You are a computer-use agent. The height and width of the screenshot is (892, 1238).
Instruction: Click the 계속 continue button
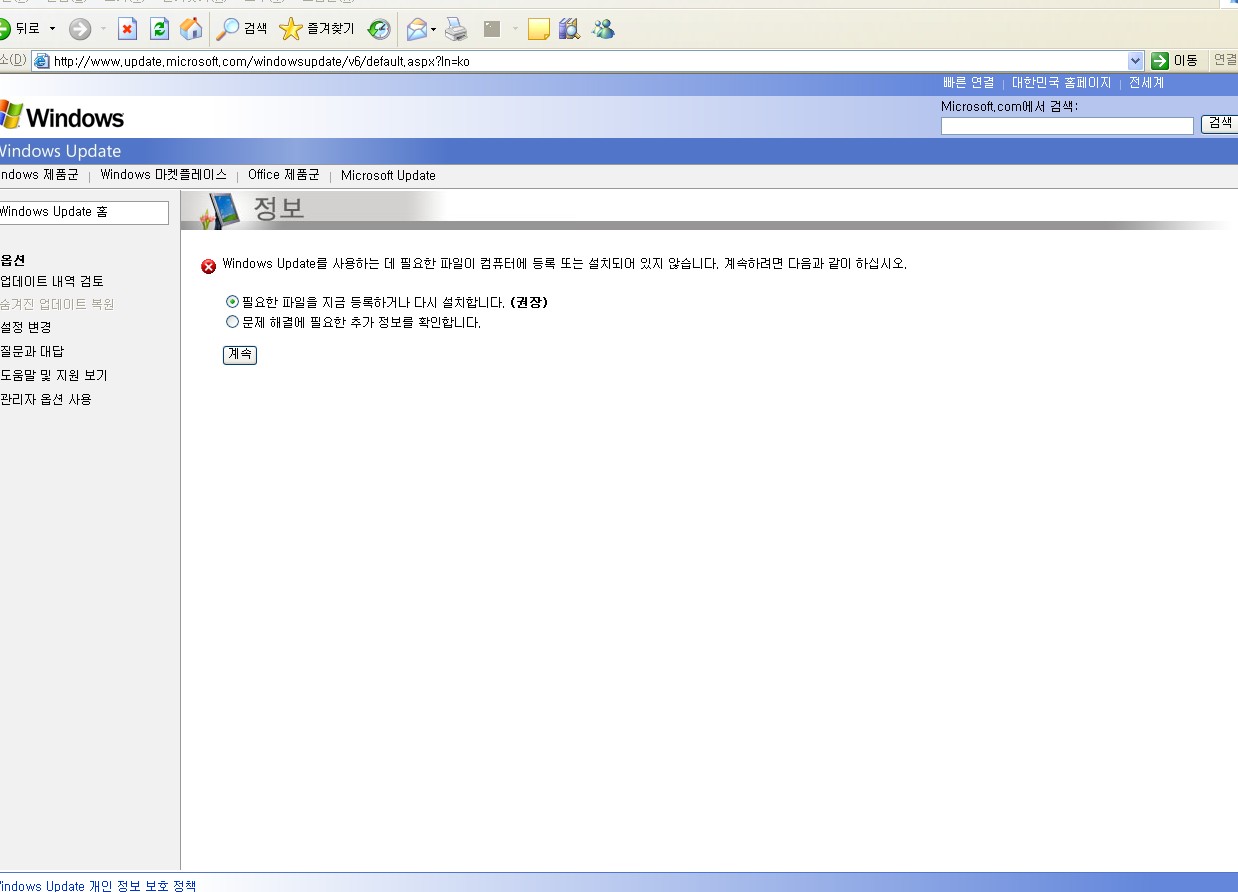click(240, 354)
